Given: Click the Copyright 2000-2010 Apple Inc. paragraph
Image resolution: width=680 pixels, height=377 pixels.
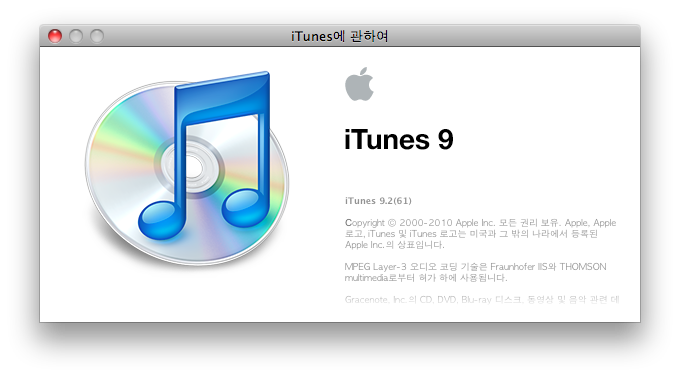Looking at the screenshot, I should pyautogui.click(x=481, y=233).
